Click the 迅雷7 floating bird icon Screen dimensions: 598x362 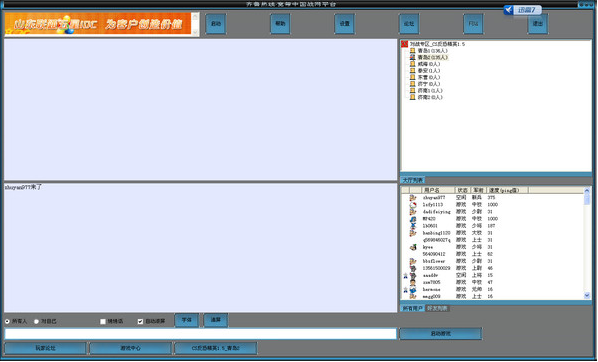tap(508, 10)
